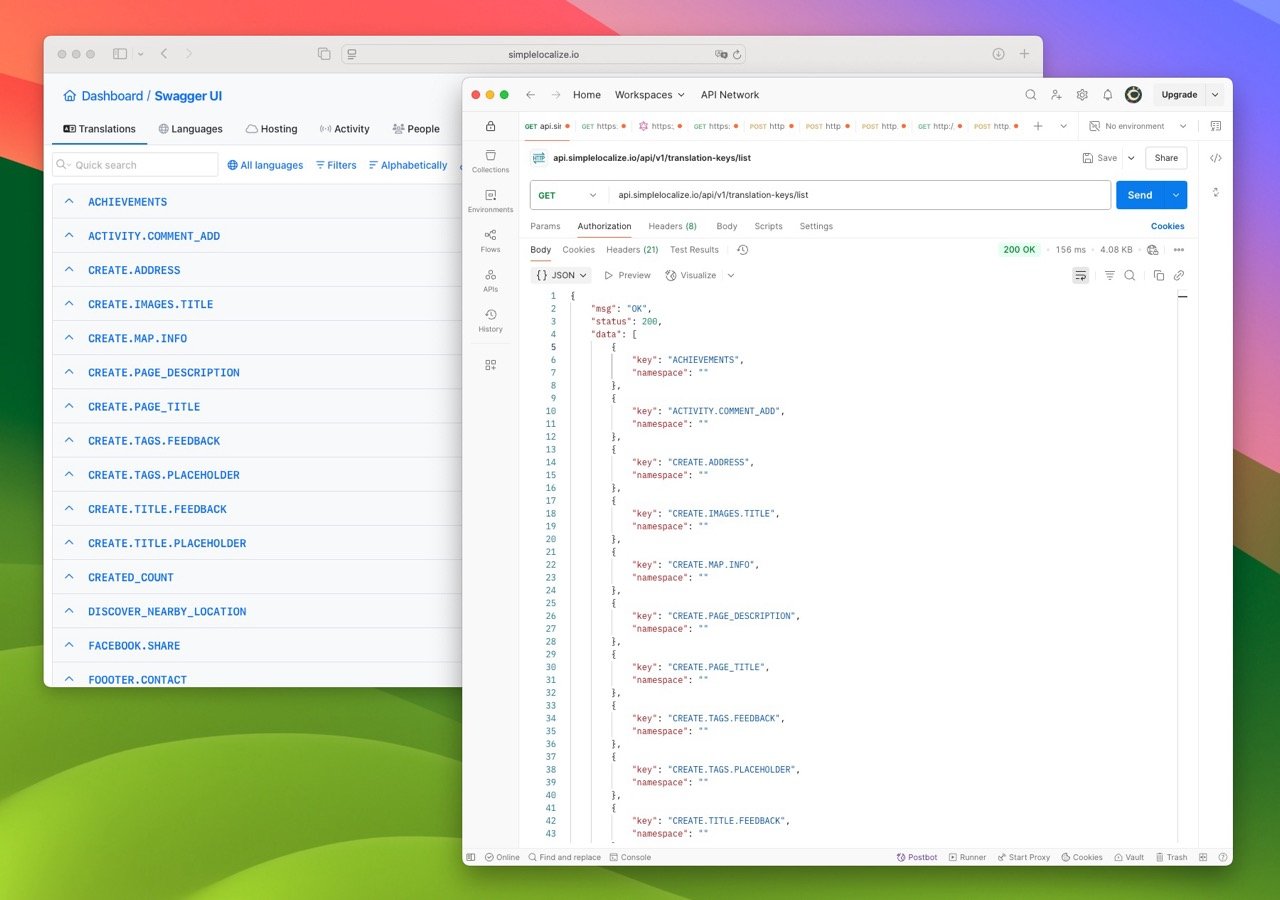This screenshot has height=900, width=1280.
Task: Open the dropdown next to Visualize
Action: coord(731,275)
